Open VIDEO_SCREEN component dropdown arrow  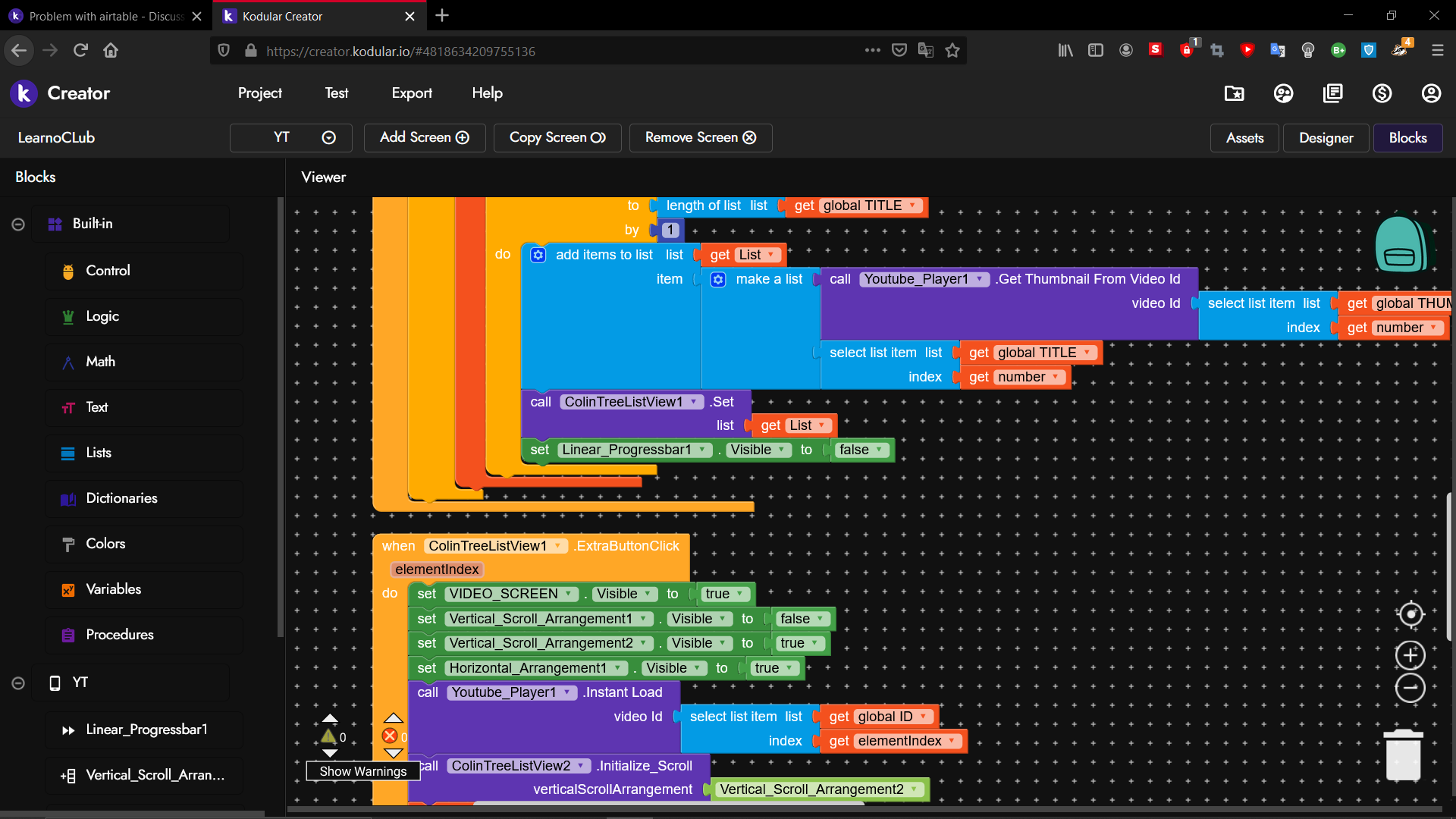tap(568, 594)
